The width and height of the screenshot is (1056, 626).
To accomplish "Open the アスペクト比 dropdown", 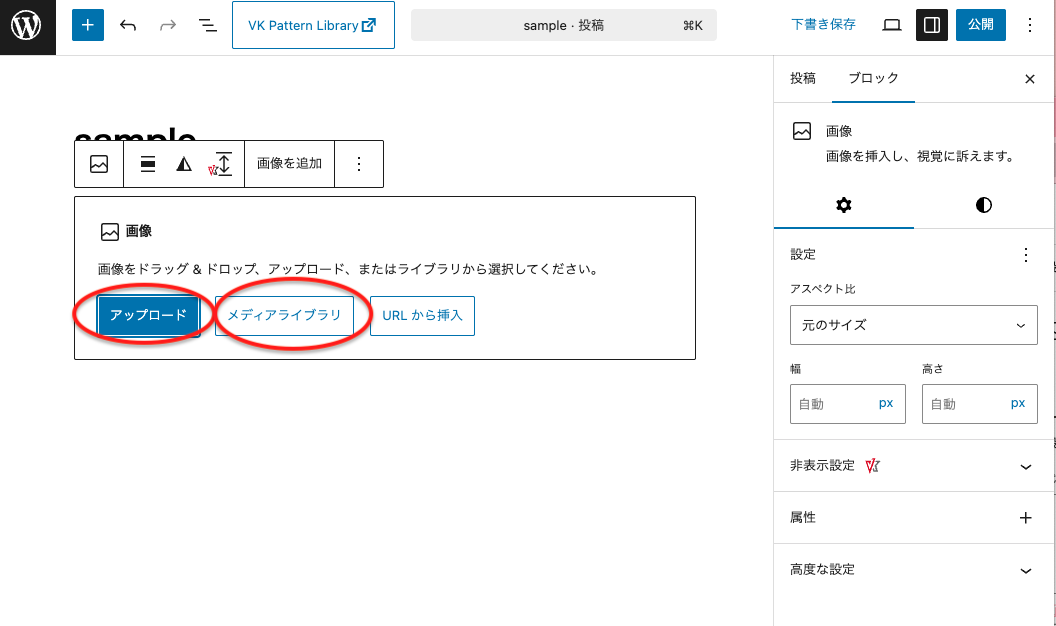I will coord(913,325).
